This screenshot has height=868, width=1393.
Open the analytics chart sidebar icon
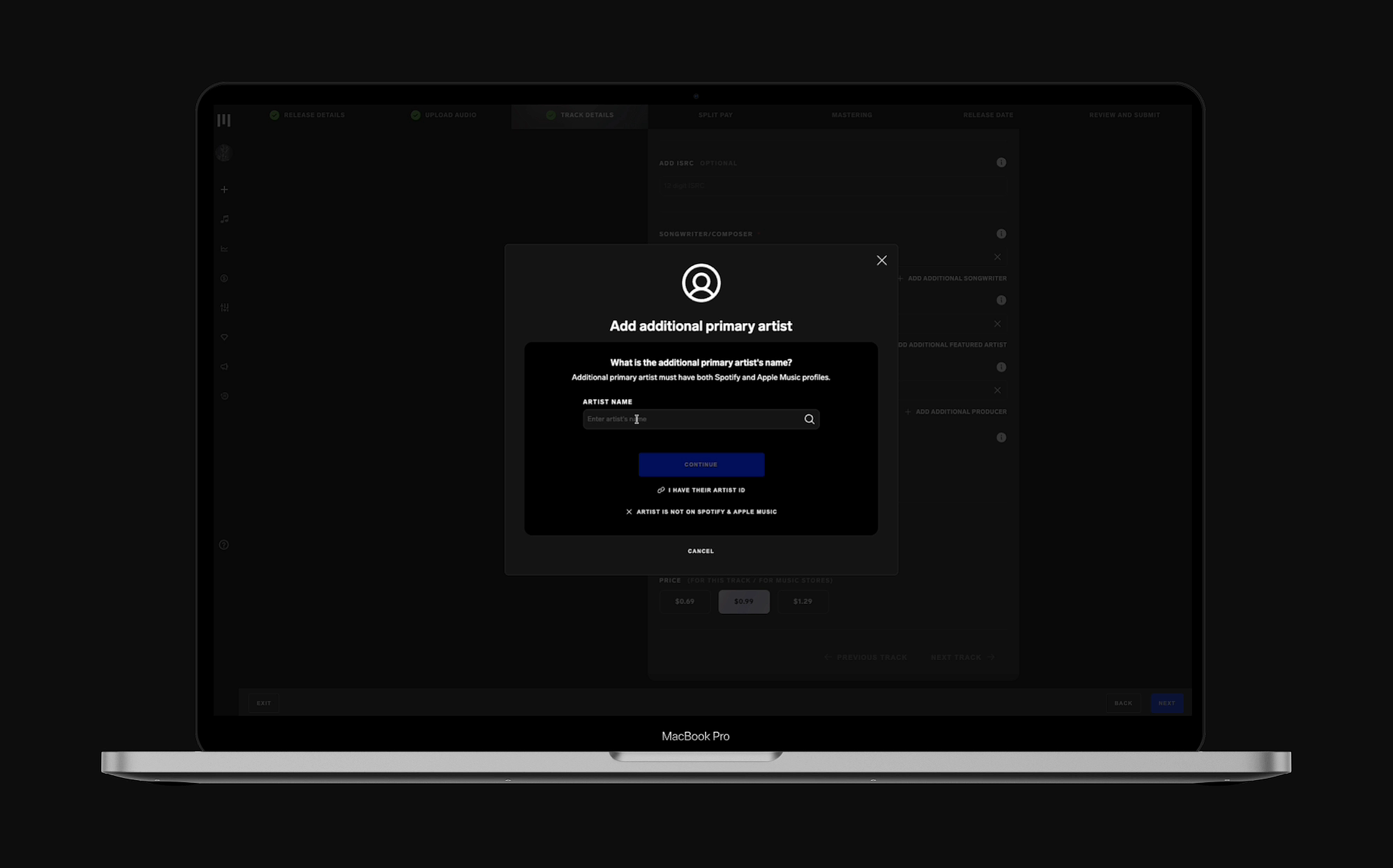[x=224, y=249]
